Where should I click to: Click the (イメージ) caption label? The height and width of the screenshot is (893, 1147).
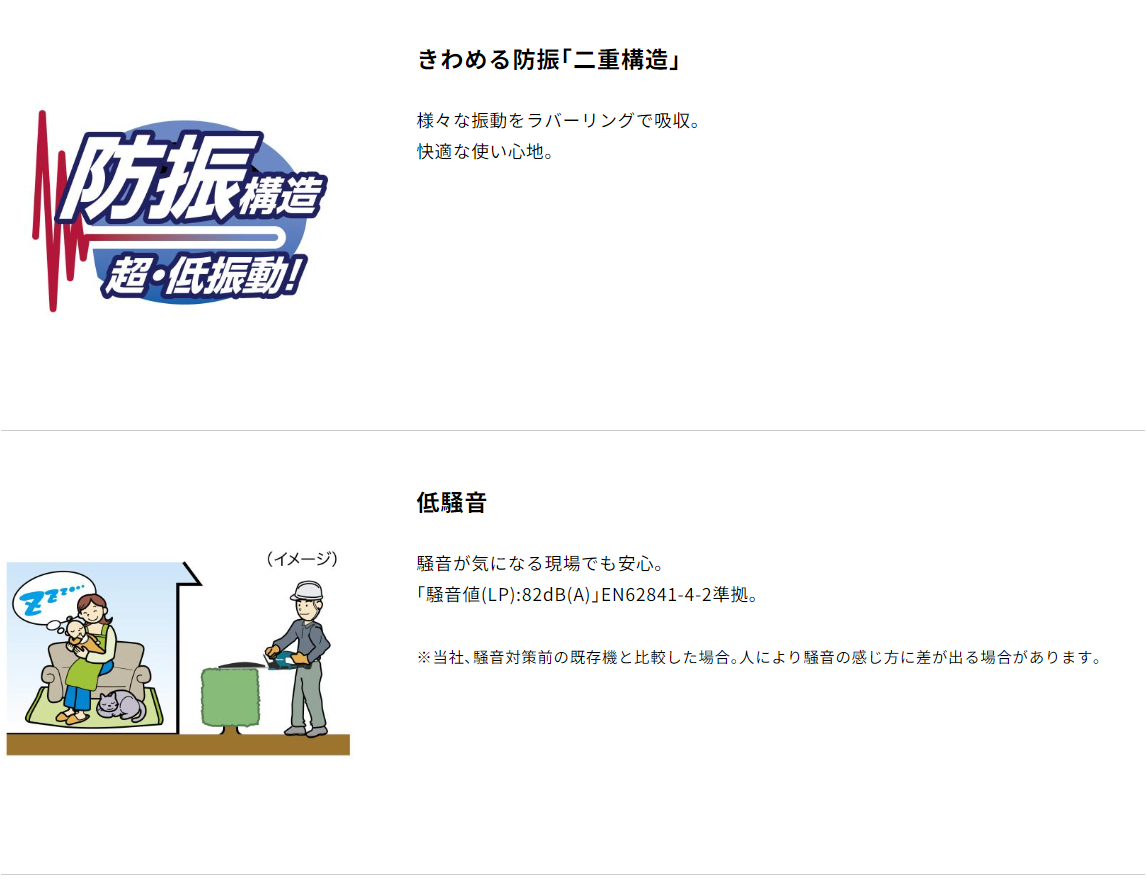click(x=302, y=559)
